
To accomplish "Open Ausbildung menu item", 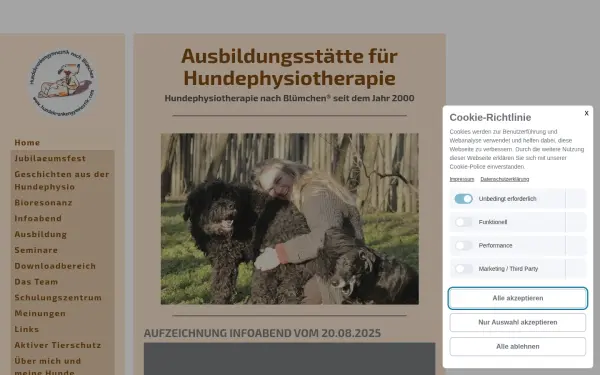I will (41, 234).
